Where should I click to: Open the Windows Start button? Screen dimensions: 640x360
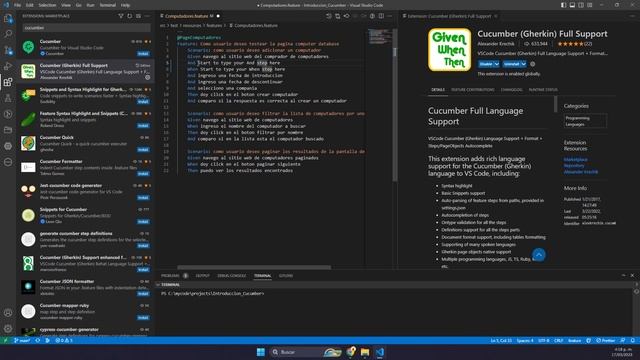coord(260,352)
